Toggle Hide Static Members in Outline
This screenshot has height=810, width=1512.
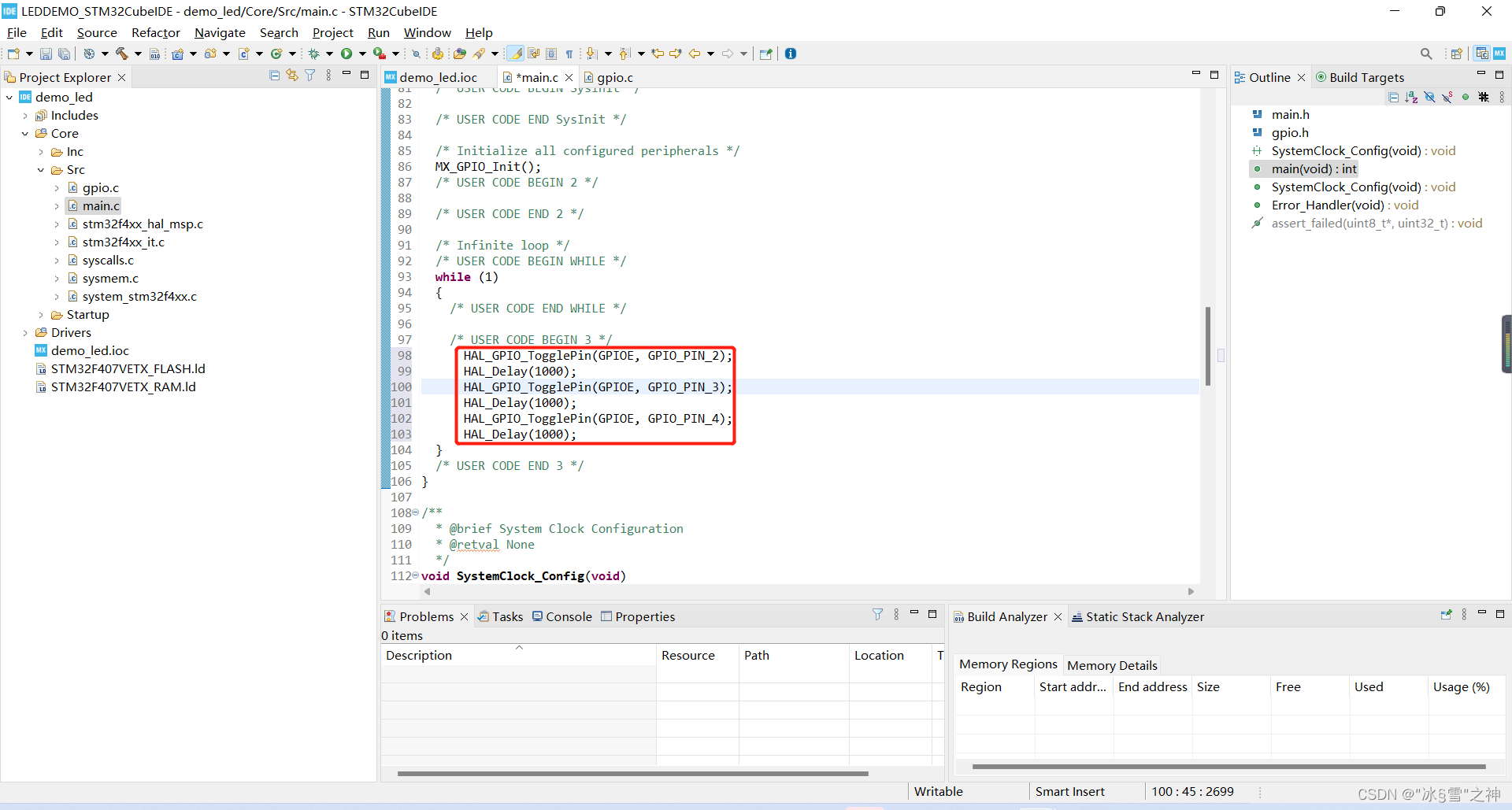(x=1447, y=97)
